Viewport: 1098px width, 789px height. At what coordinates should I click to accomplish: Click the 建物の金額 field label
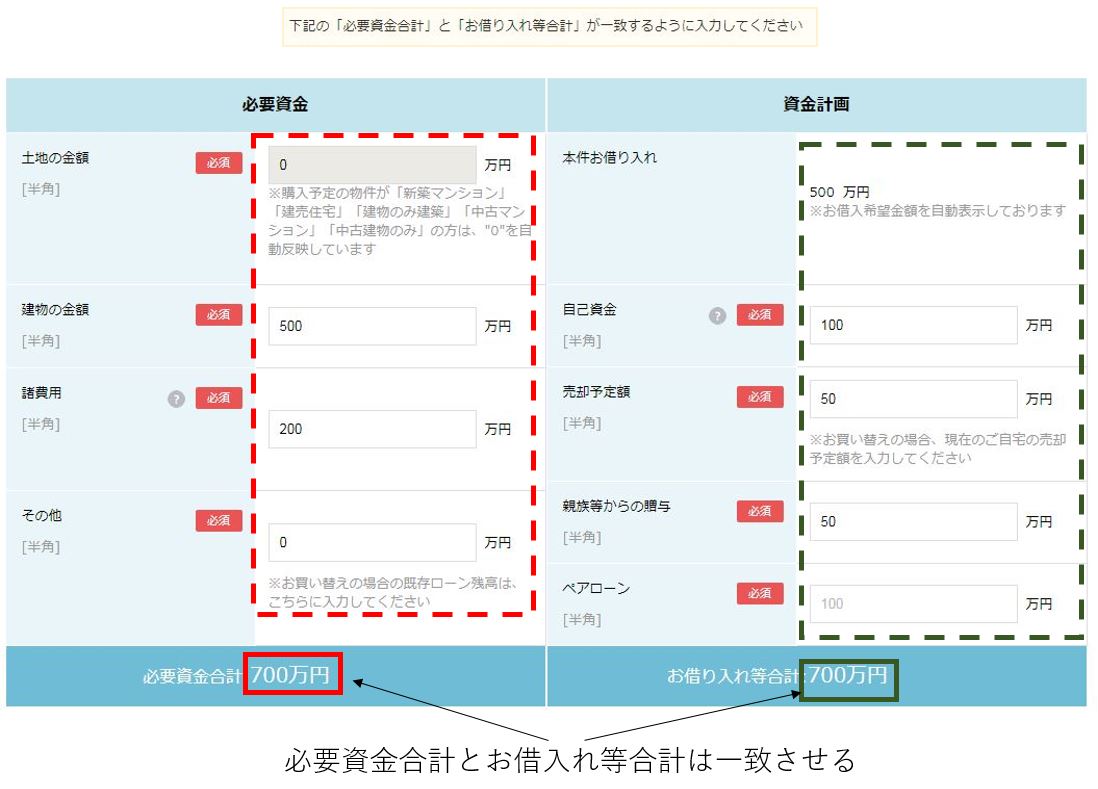(56, 310)
